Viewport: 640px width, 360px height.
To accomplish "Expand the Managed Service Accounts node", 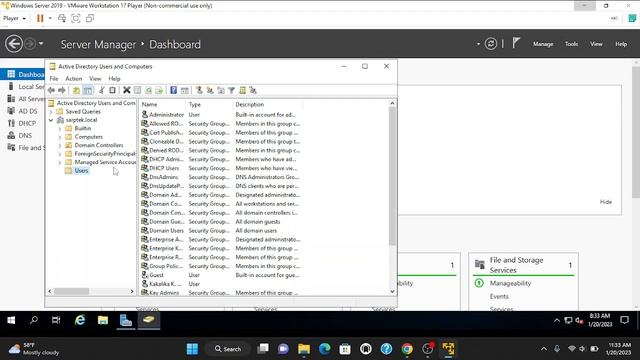I will [60, 162].
